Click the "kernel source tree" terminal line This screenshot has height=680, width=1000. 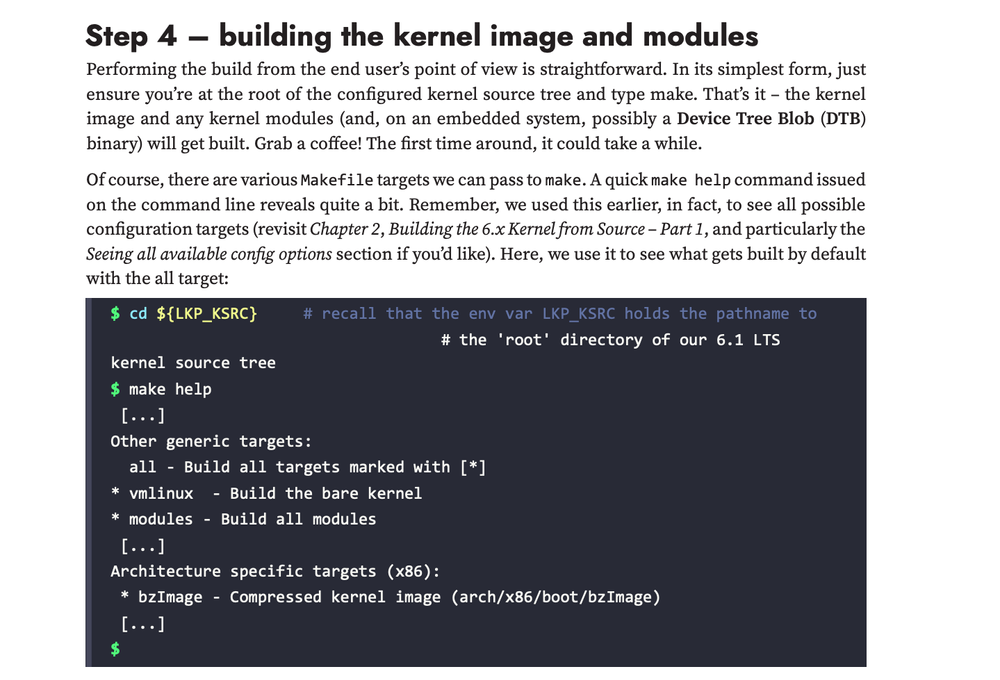pyautogui.click(x=192, y=363)
